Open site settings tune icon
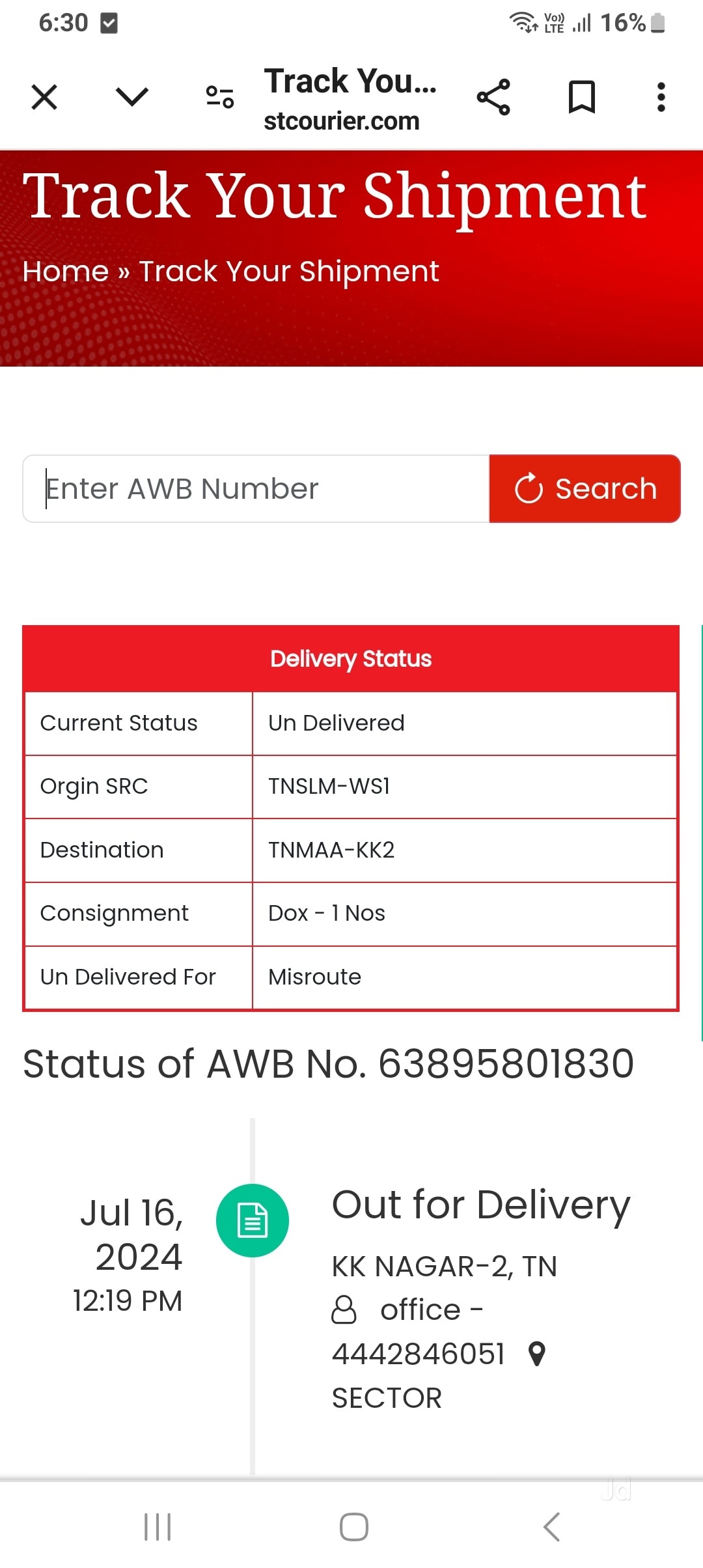Screen dimensions: 703x1568 (220, 98)
